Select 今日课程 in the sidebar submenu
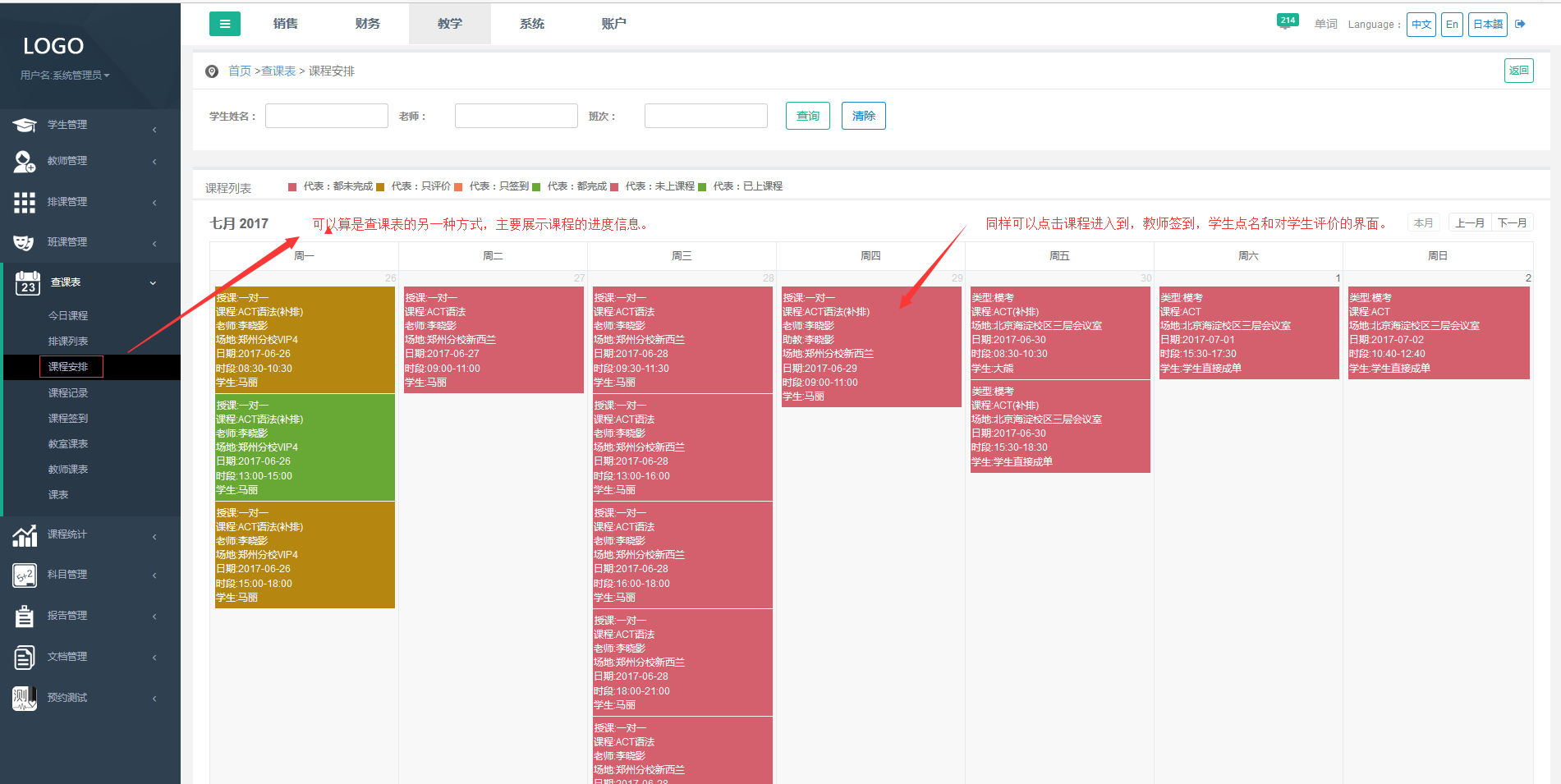The height and width of the screenshot is (784, 1561). coord(68,316)
